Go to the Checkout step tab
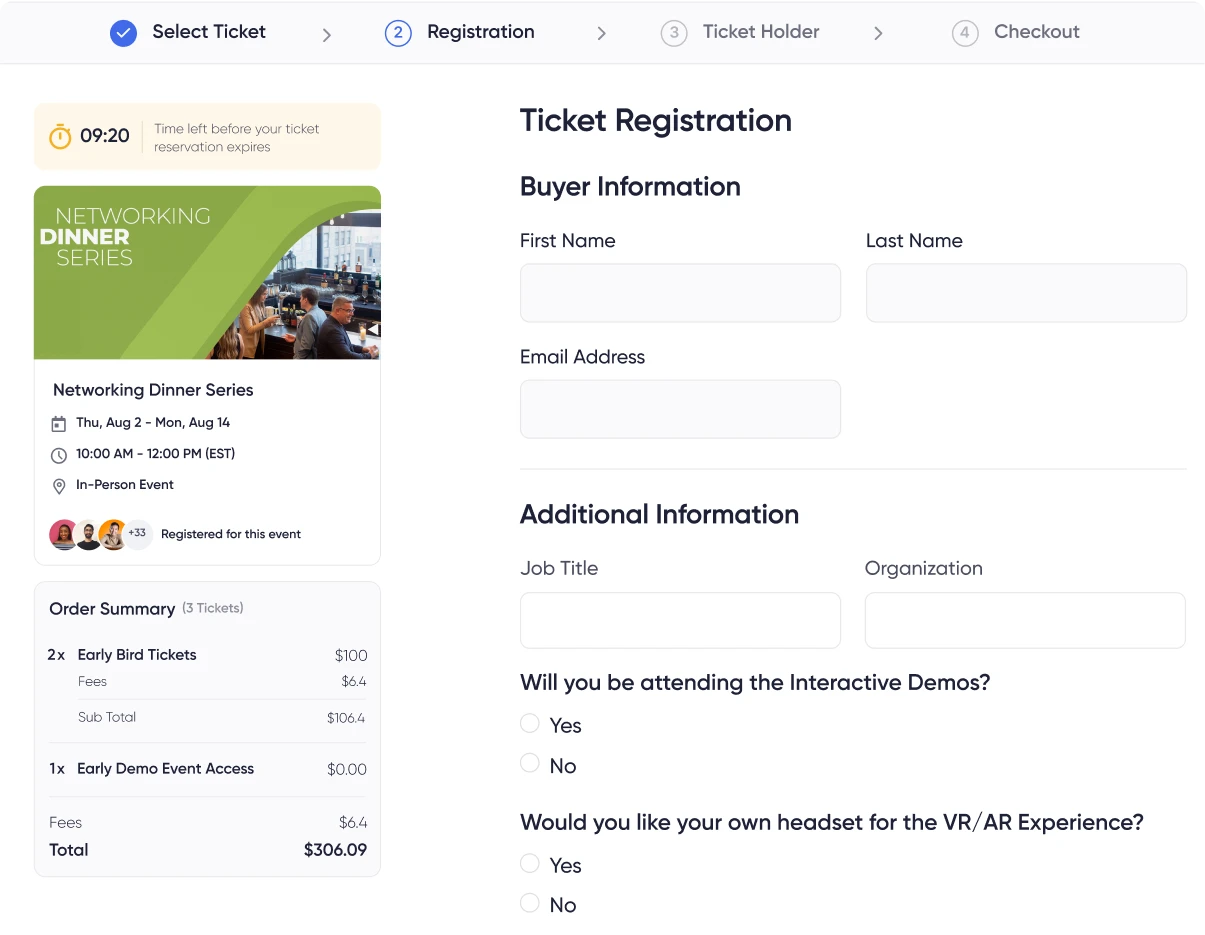This screenshot has height=935, width=1205. (x=1016, y=32)
